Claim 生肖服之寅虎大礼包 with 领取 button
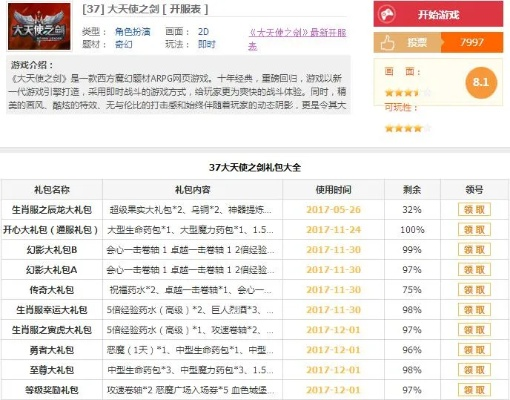The width and height of the screenshot is (510, 400). [x=474, y=330]
